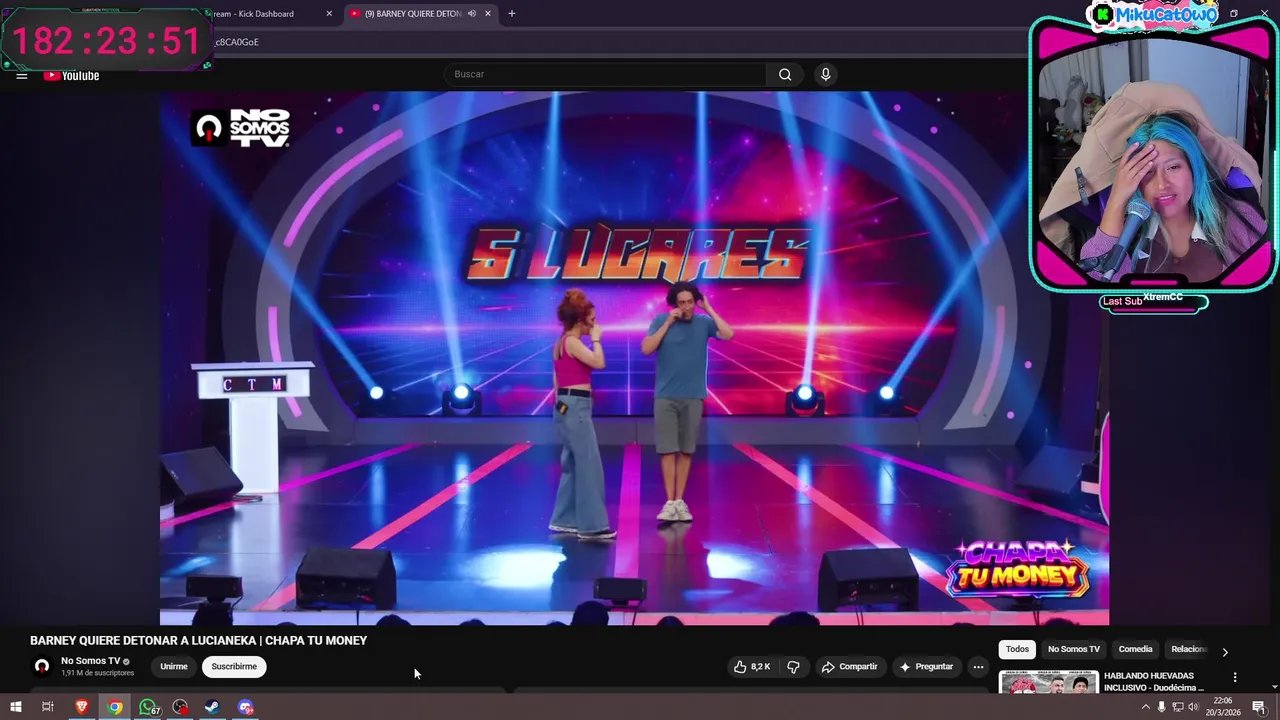The image size is (1280, 720).
Task: Close the YouTube video tab
Action: tap(488, 14)
